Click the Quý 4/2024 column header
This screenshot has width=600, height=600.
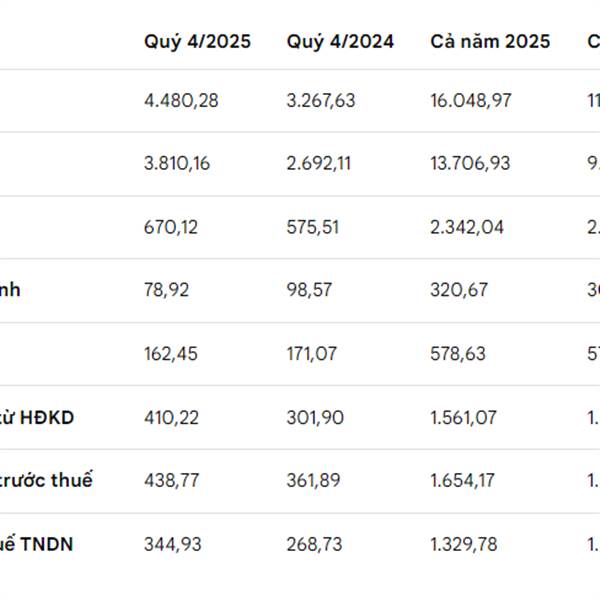[340, 41]
